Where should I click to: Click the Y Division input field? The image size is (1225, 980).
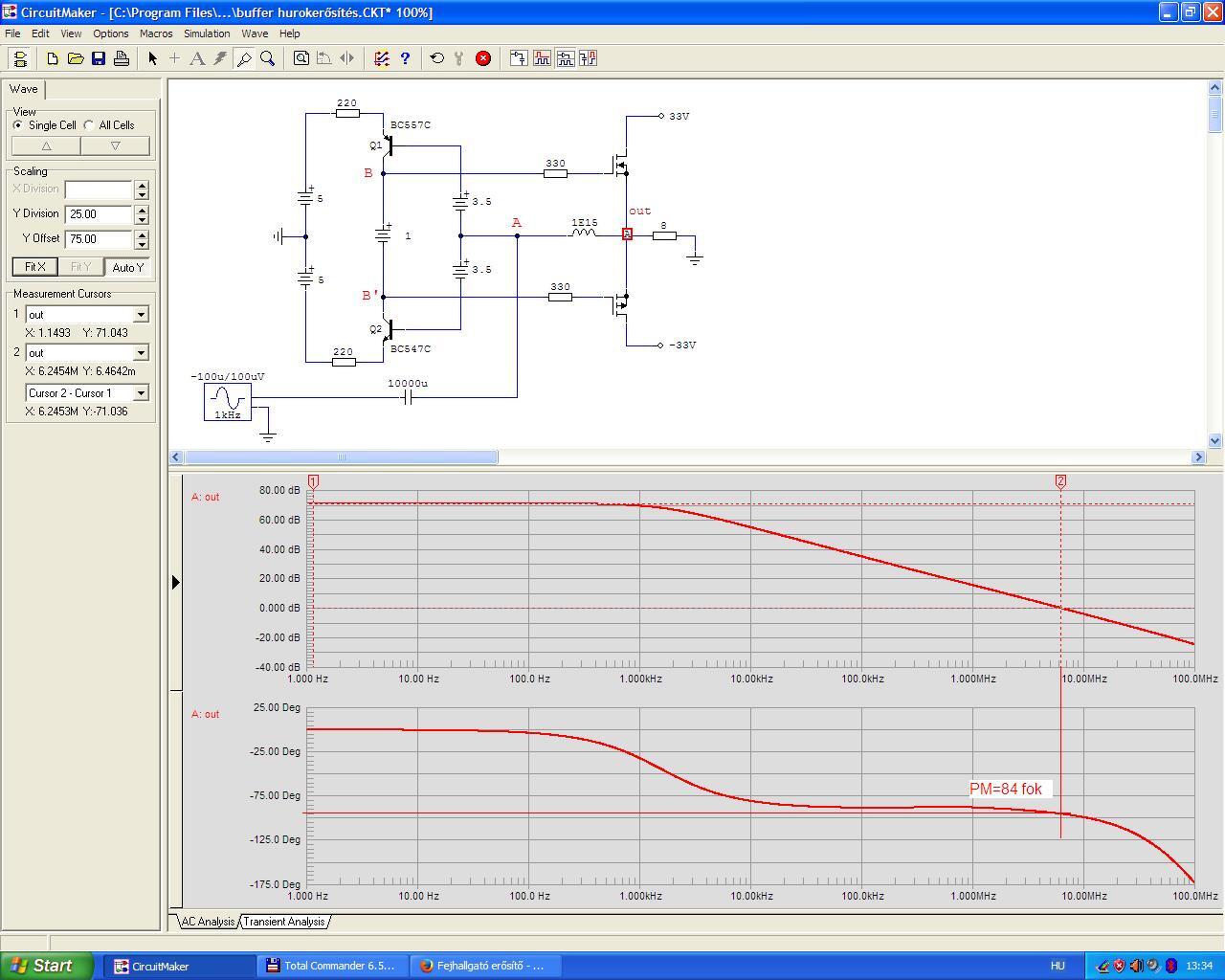coord(100,214)
